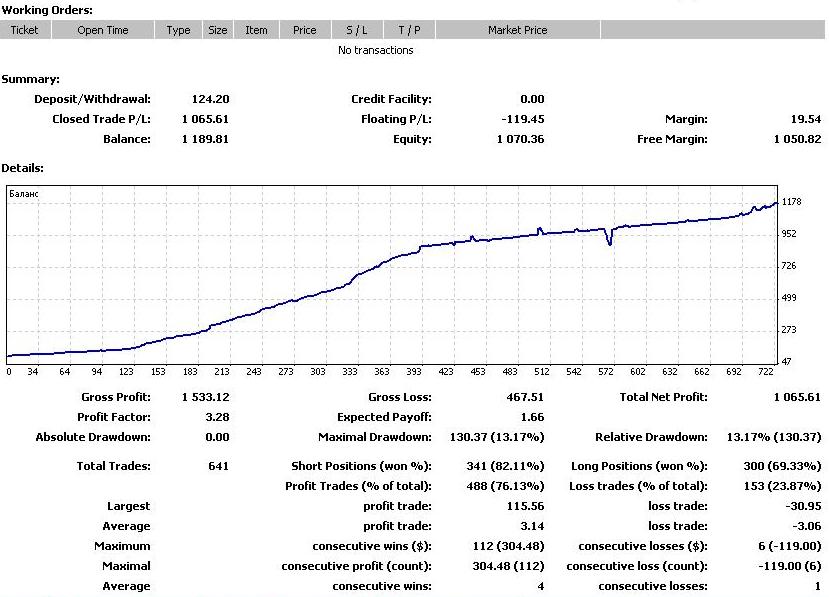This screenshot has width=829, height=597.
Task: Click the Expected Payoff value 1.66
Action: [x=532, y=417]
